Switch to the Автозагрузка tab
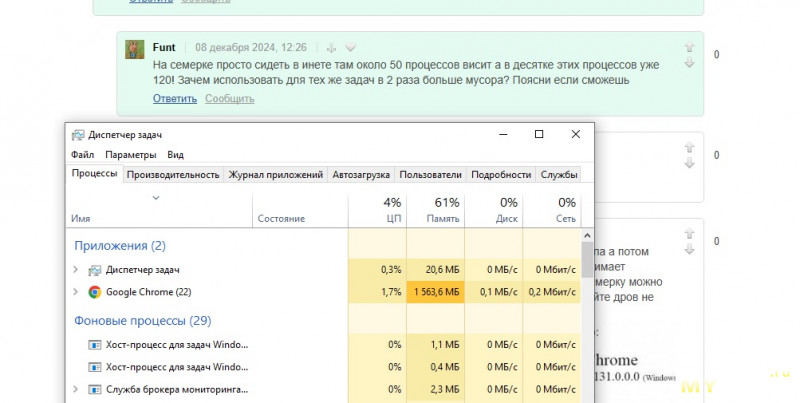Image resolution: width=800 pixels, height=403 pixels. click(361, 174)
